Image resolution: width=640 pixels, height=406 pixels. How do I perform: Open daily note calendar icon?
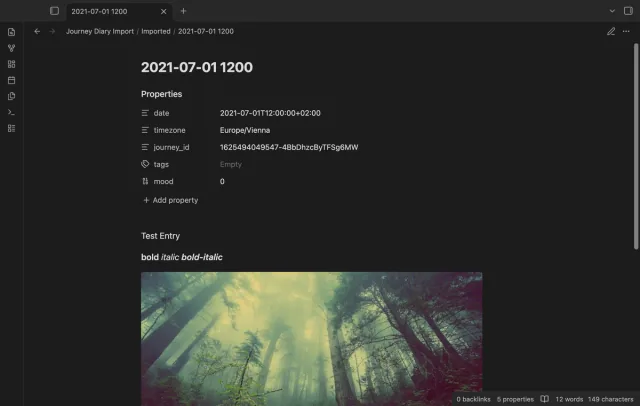11,80
